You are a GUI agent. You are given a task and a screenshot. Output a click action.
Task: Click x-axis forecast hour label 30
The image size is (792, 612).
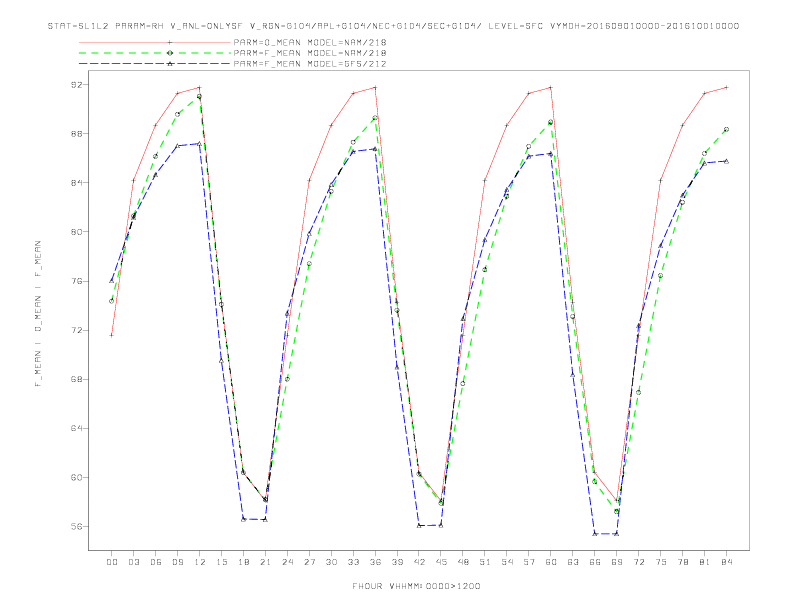[331, 562]
